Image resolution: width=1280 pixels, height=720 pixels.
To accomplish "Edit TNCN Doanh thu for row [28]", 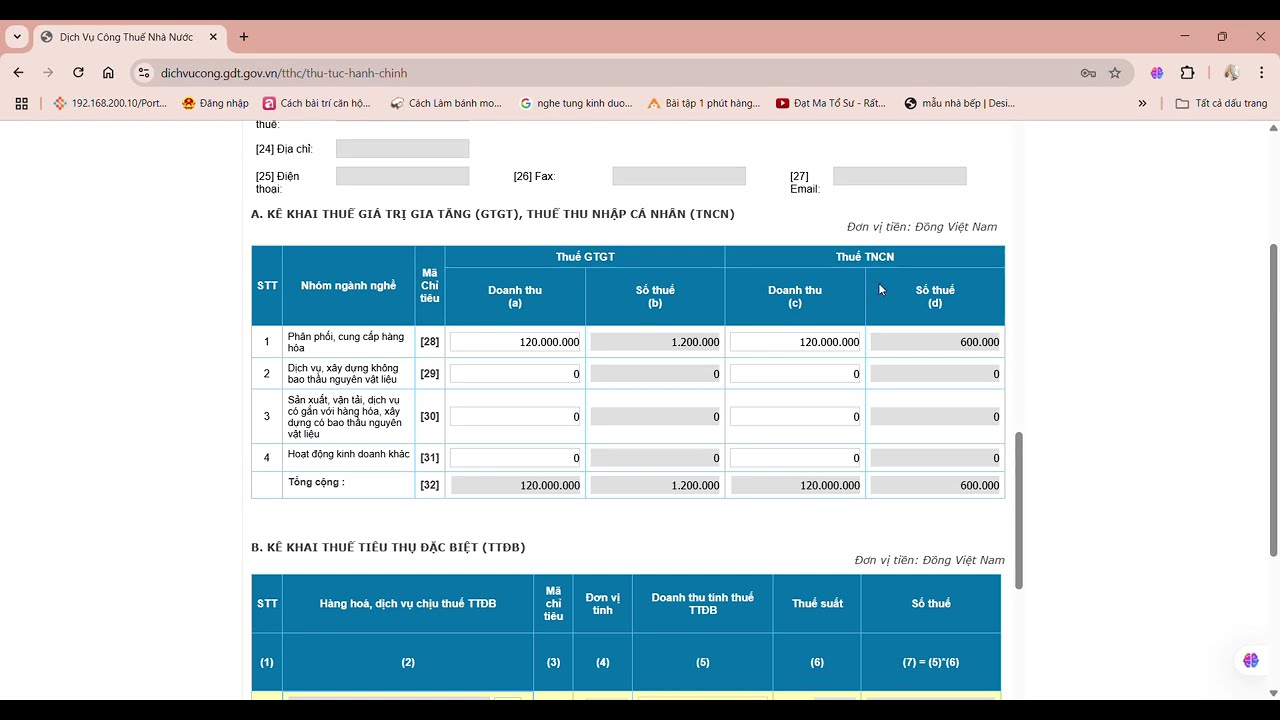I will pos(795,342).
